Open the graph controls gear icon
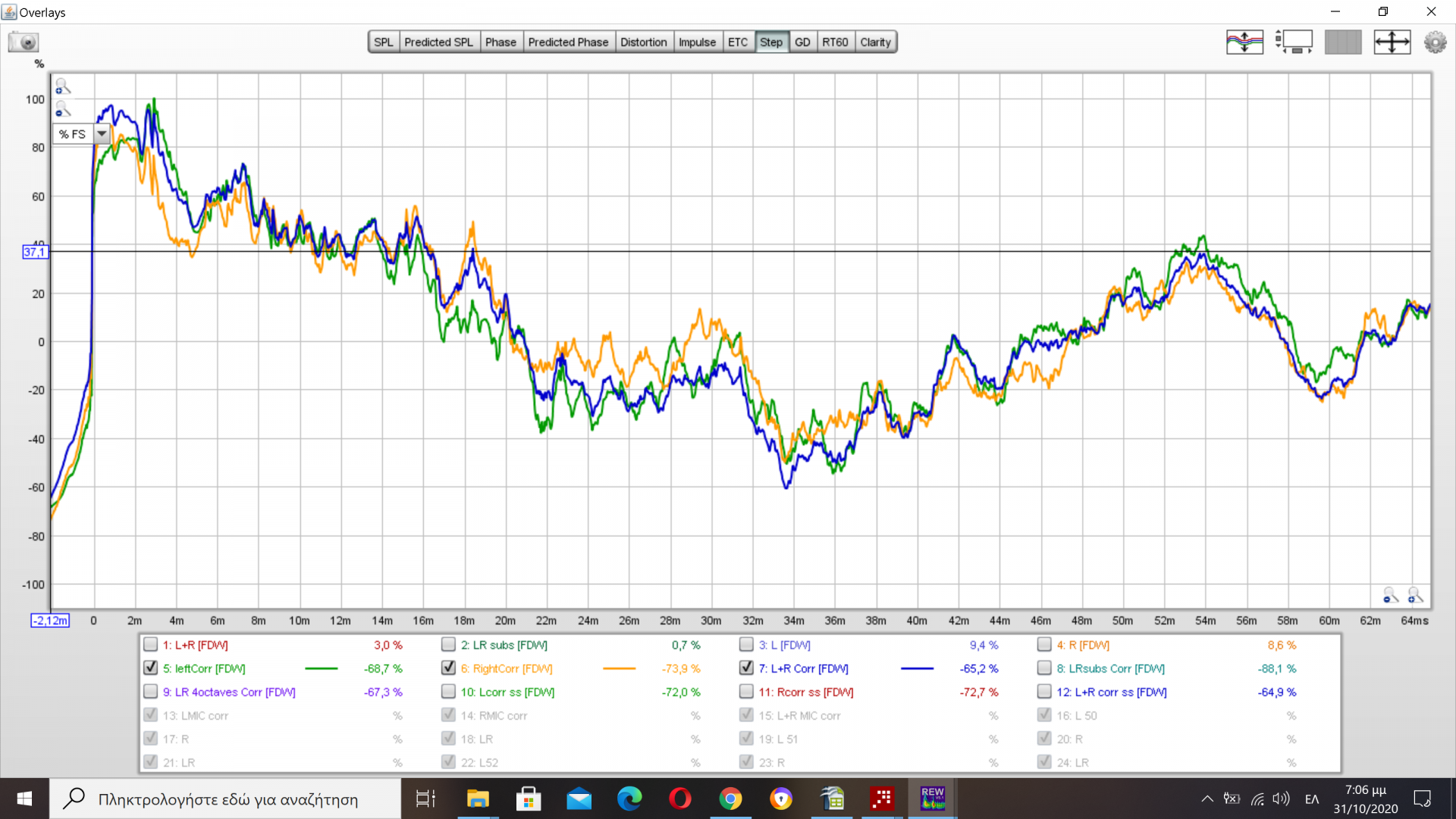This screenshot has height=819, width=1456. 1435,42
